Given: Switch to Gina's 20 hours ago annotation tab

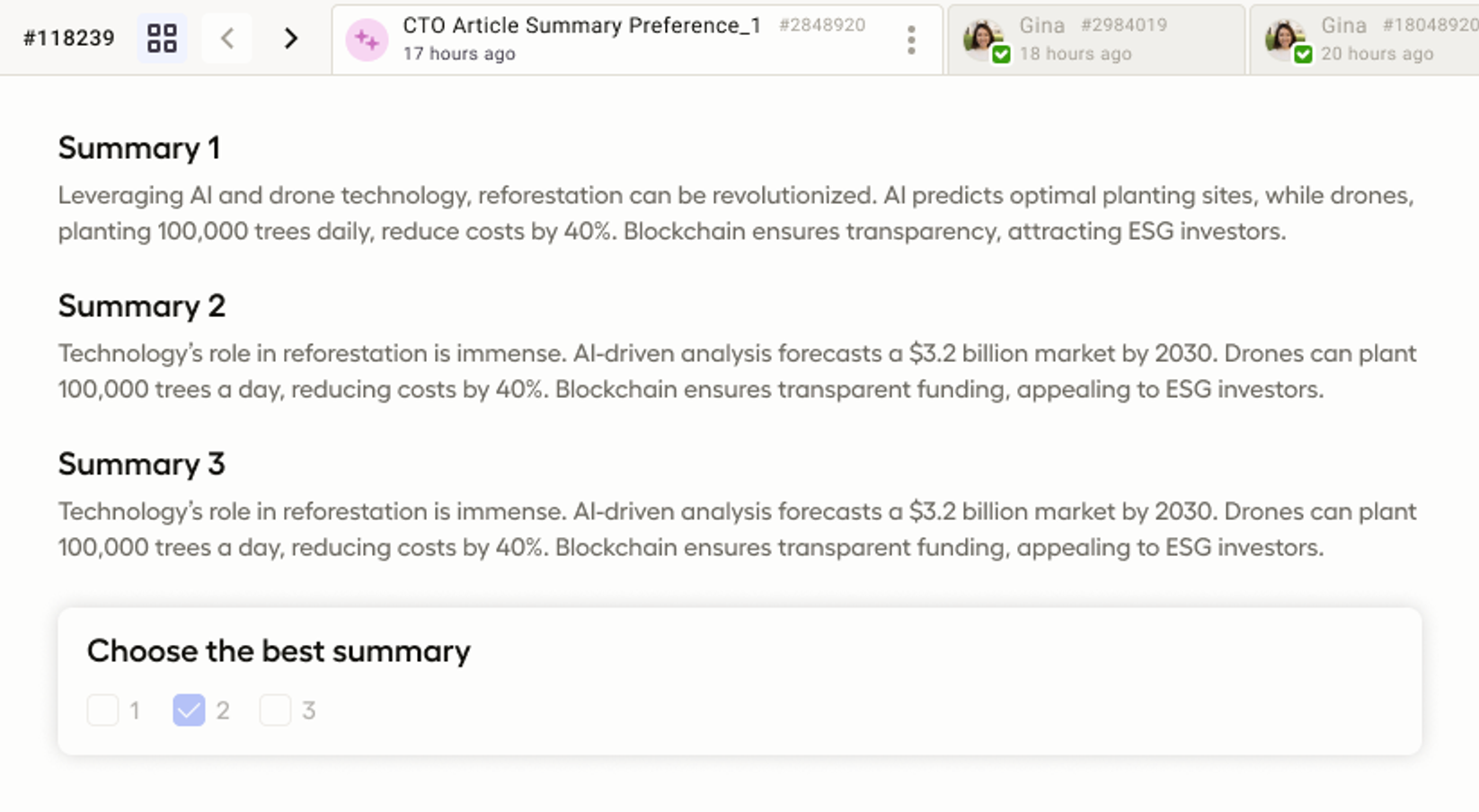Looking at the screenshot, I should (x=1365, y=40).
